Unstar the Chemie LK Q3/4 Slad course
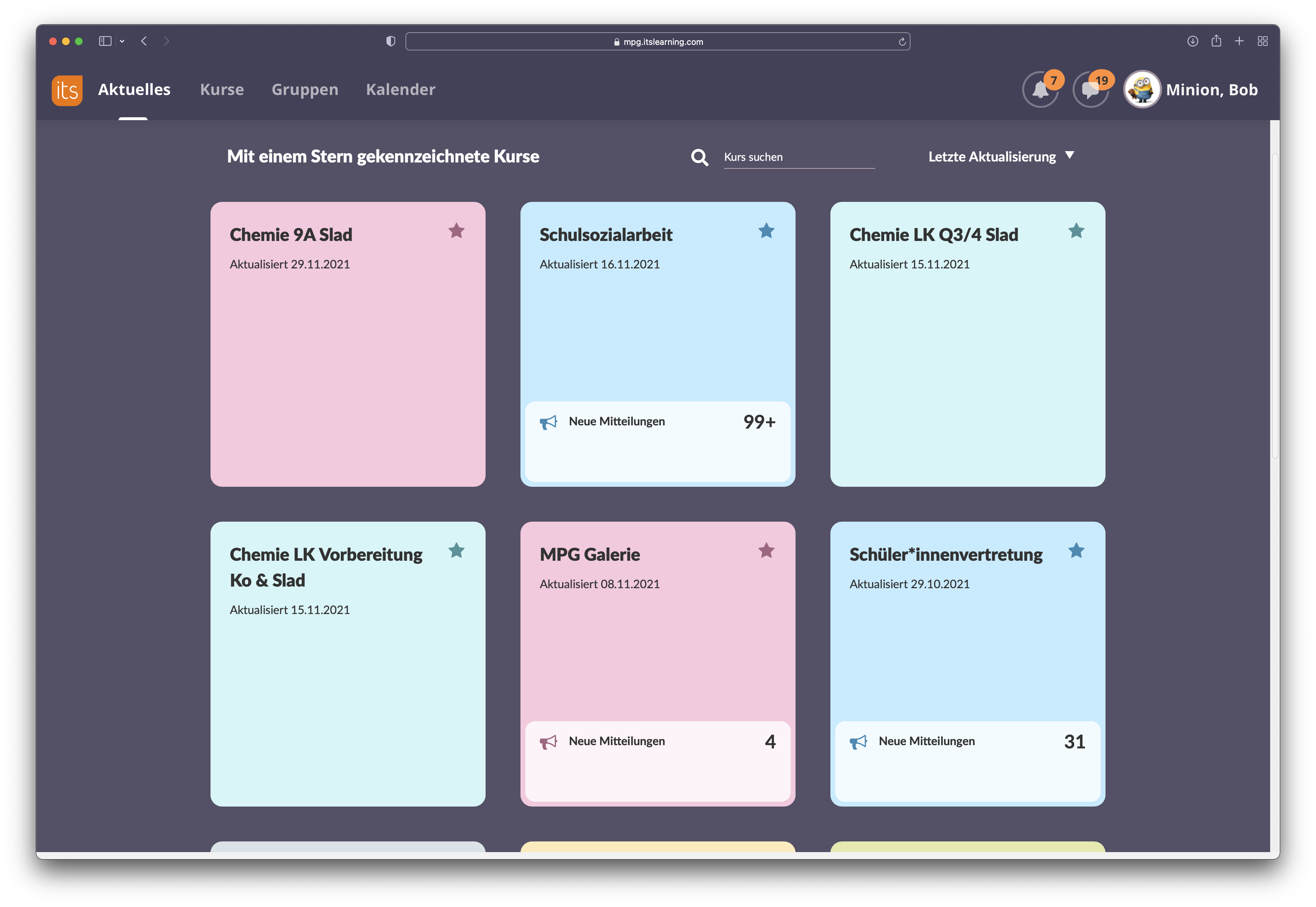 [x=1076, y=231]
